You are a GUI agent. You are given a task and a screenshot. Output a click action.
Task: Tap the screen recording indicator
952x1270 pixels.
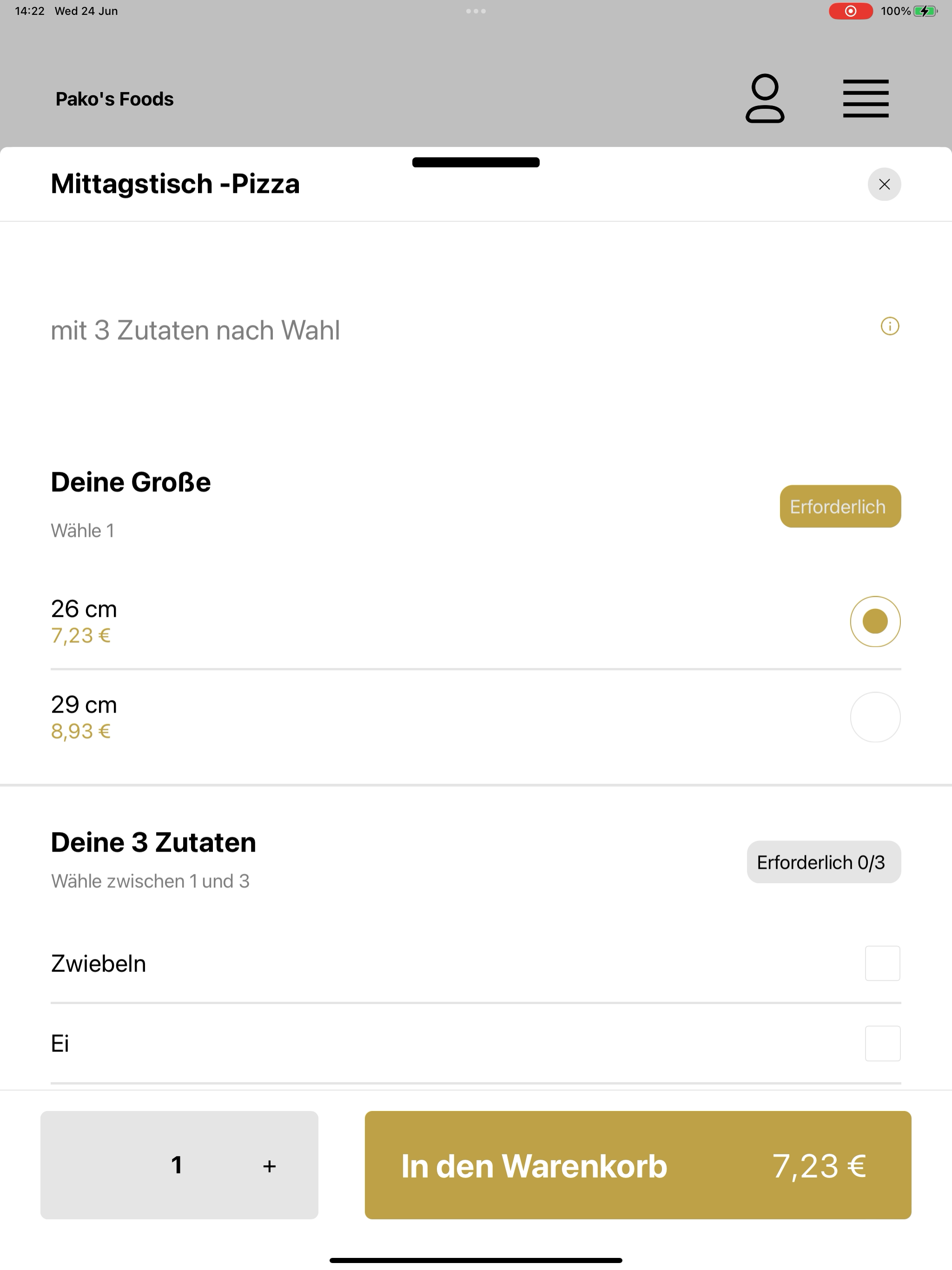(x=850, y=11)
